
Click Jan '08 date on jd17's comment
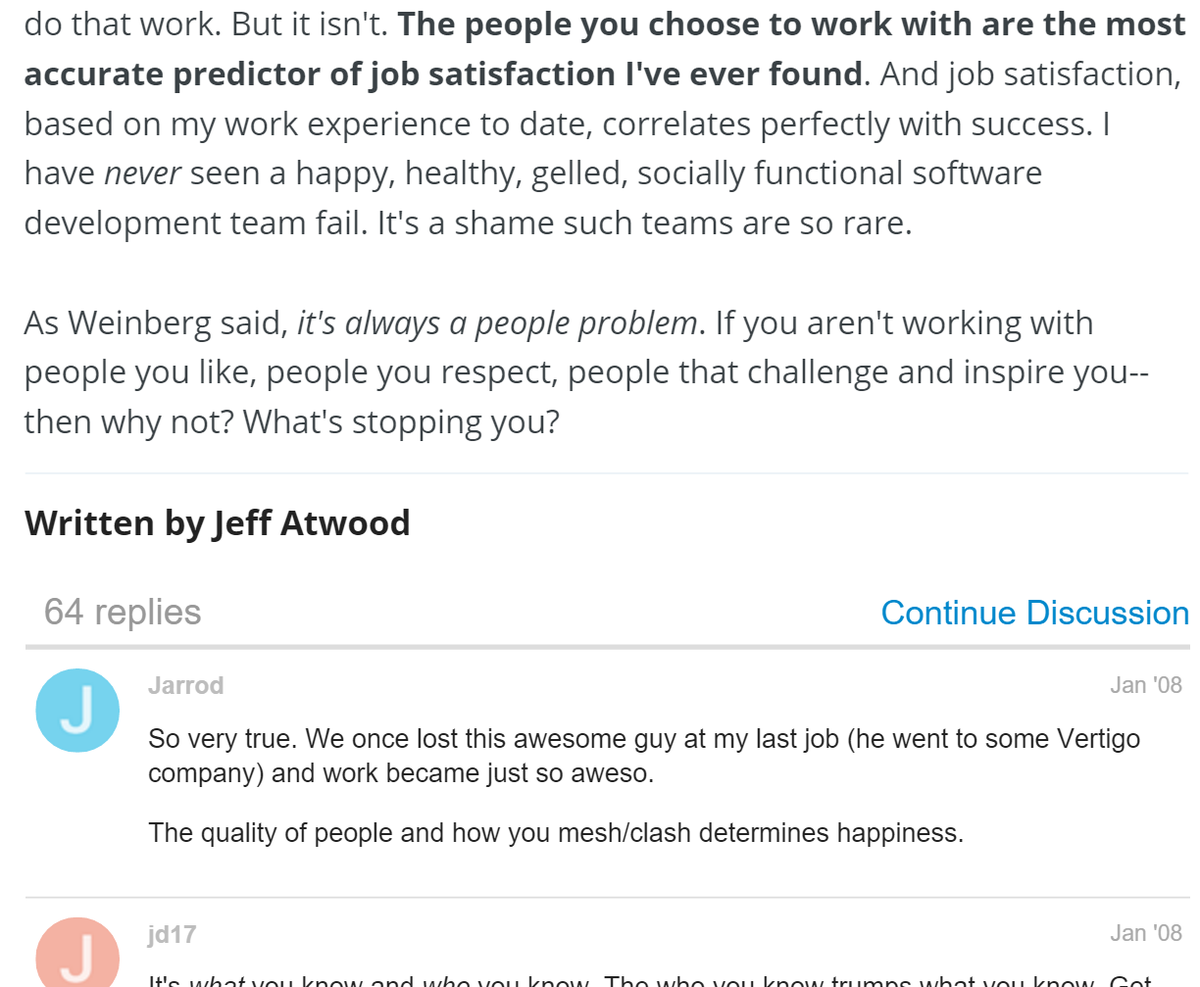1145,934
